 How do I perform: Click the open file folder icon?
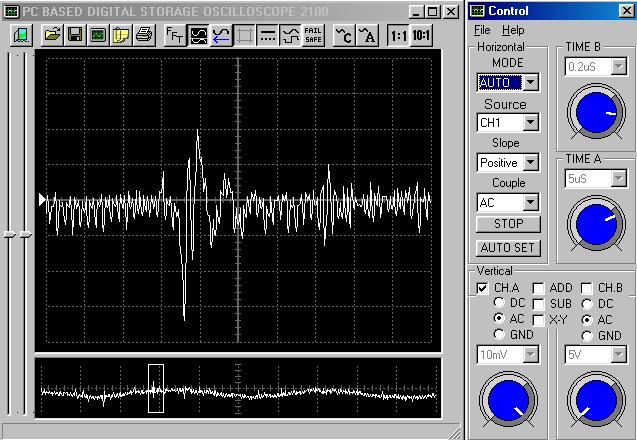tap(50, 35)
